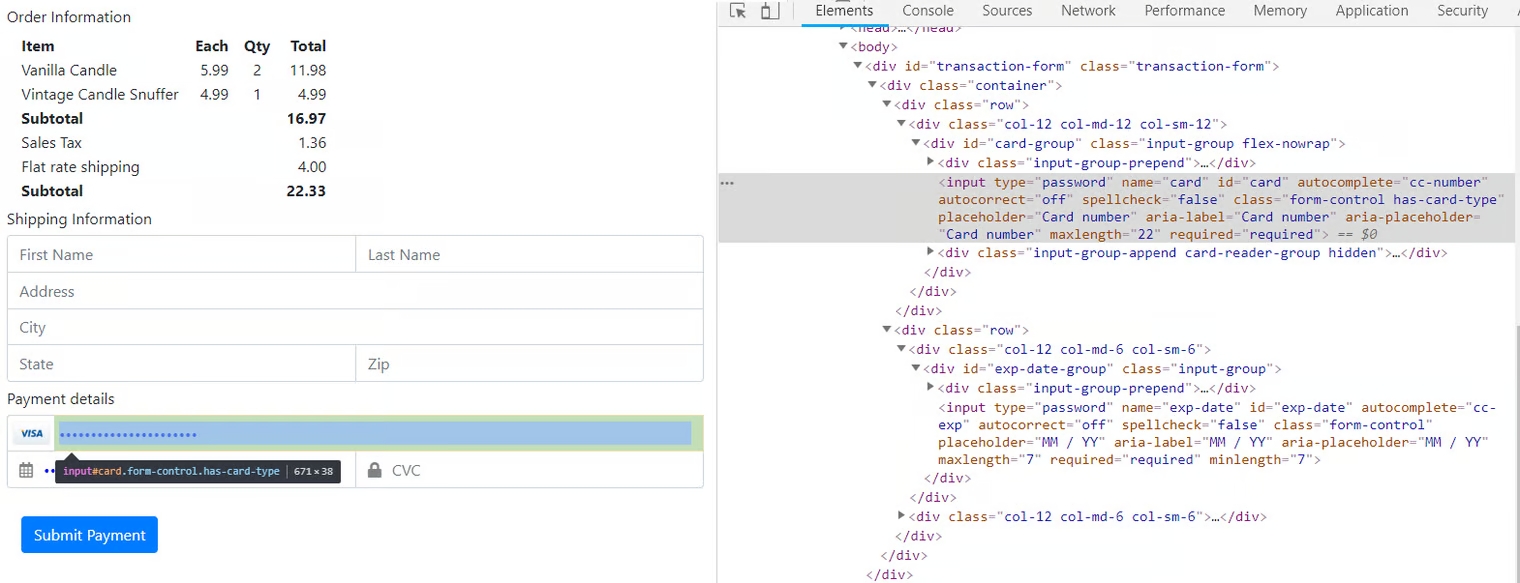Image resolution: width=1520 pixels, height=583 pixels.
Task: Collapse the exp-date-group div node
Action: pos(916,369)
